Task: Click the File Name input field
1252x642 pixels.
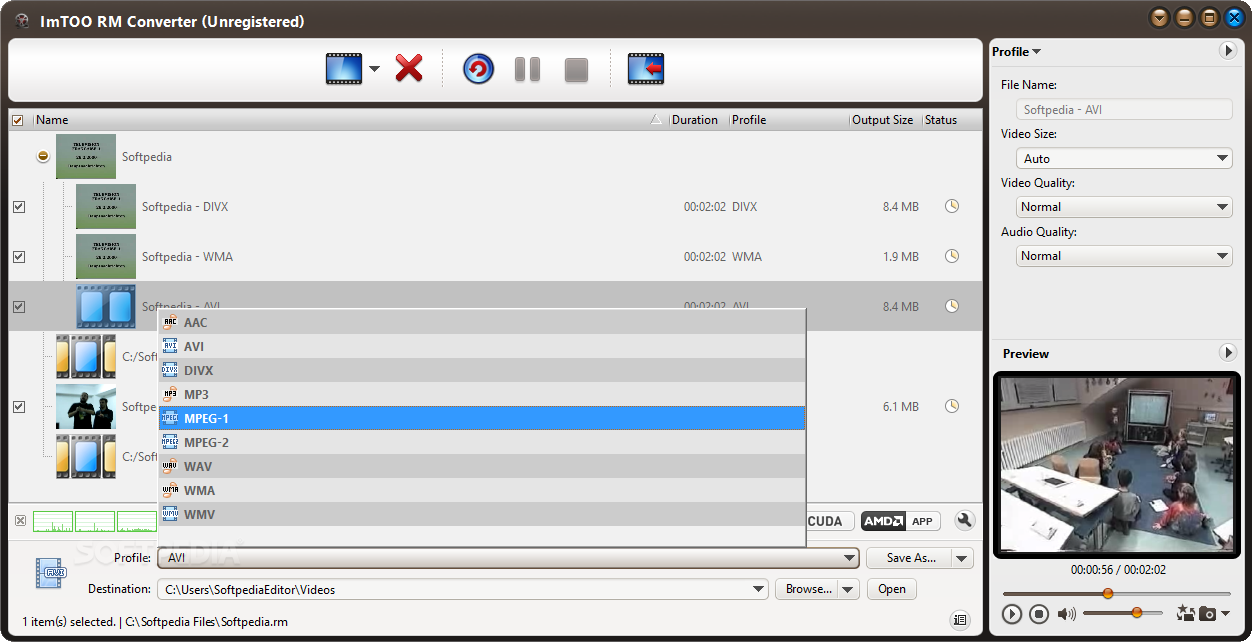Action: [x=1124, y=110]
